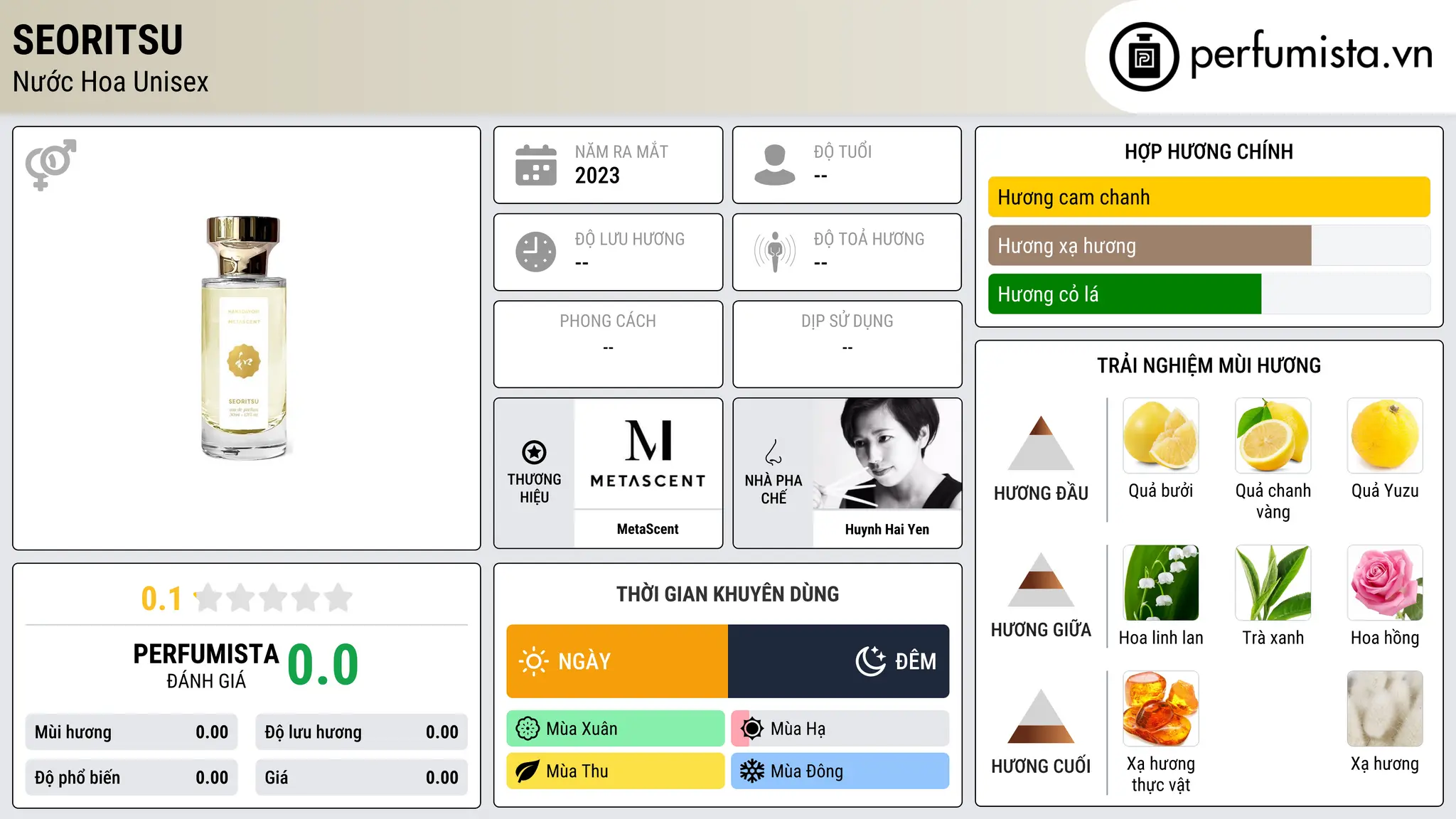Click the 0.1 user rating value

tap(161, 599)
